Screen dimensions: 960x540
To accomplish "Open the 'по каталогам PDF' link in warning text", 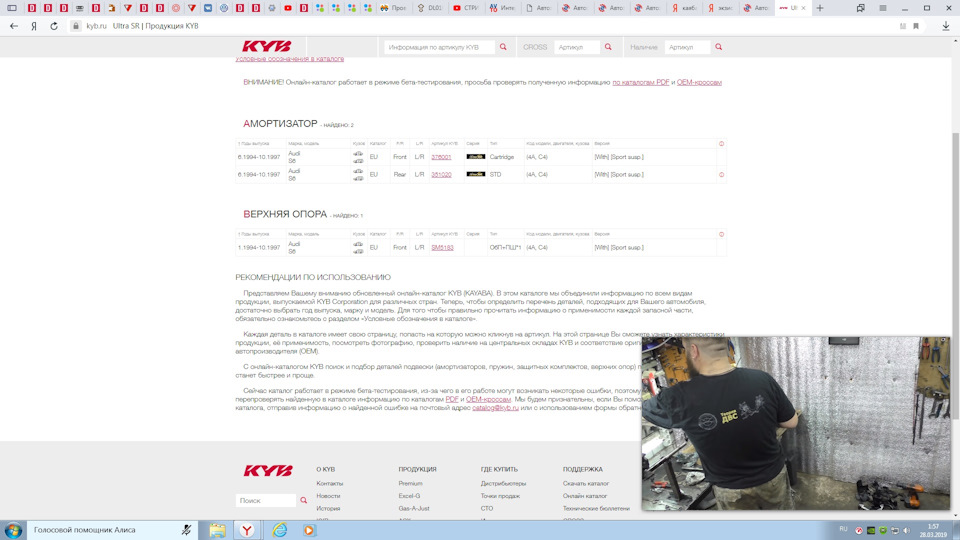I will (640, 82).
